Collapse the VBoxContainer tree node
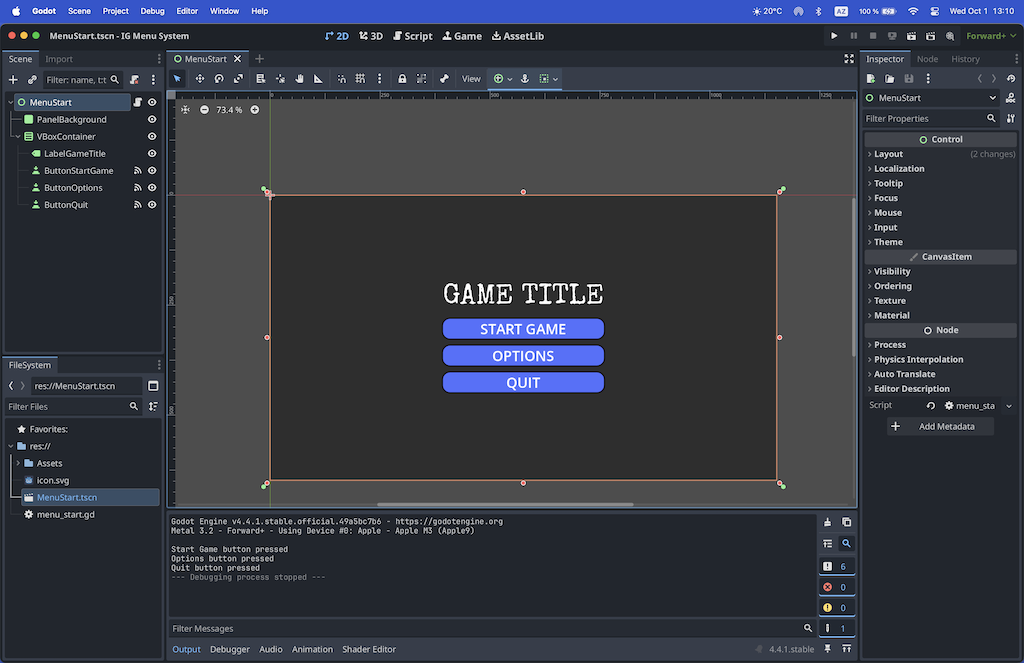 tap(18, 137)
